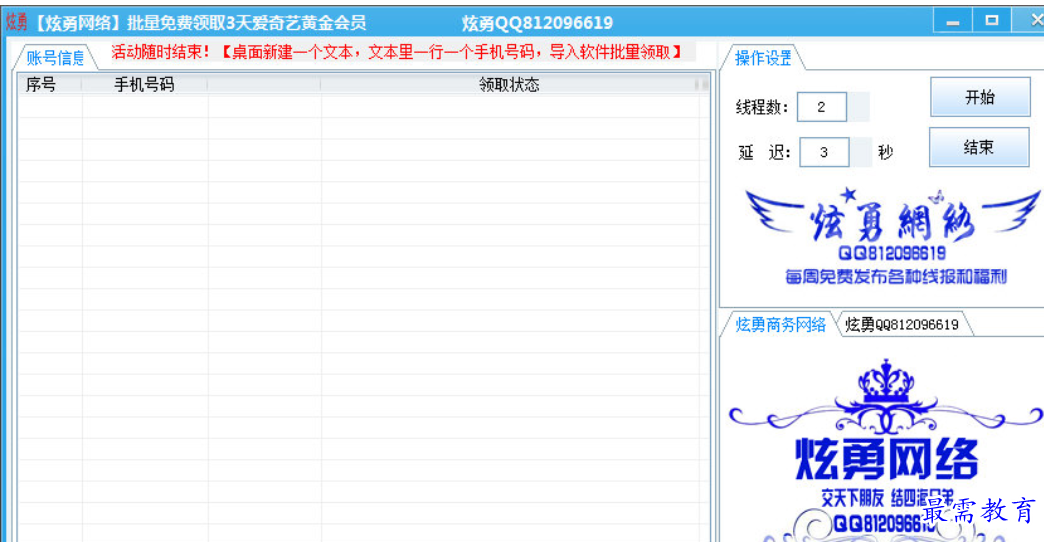Click the 炫勇QQ812096619 title bar text
This screenshot has width=1044, height=542.
[537, 23]
